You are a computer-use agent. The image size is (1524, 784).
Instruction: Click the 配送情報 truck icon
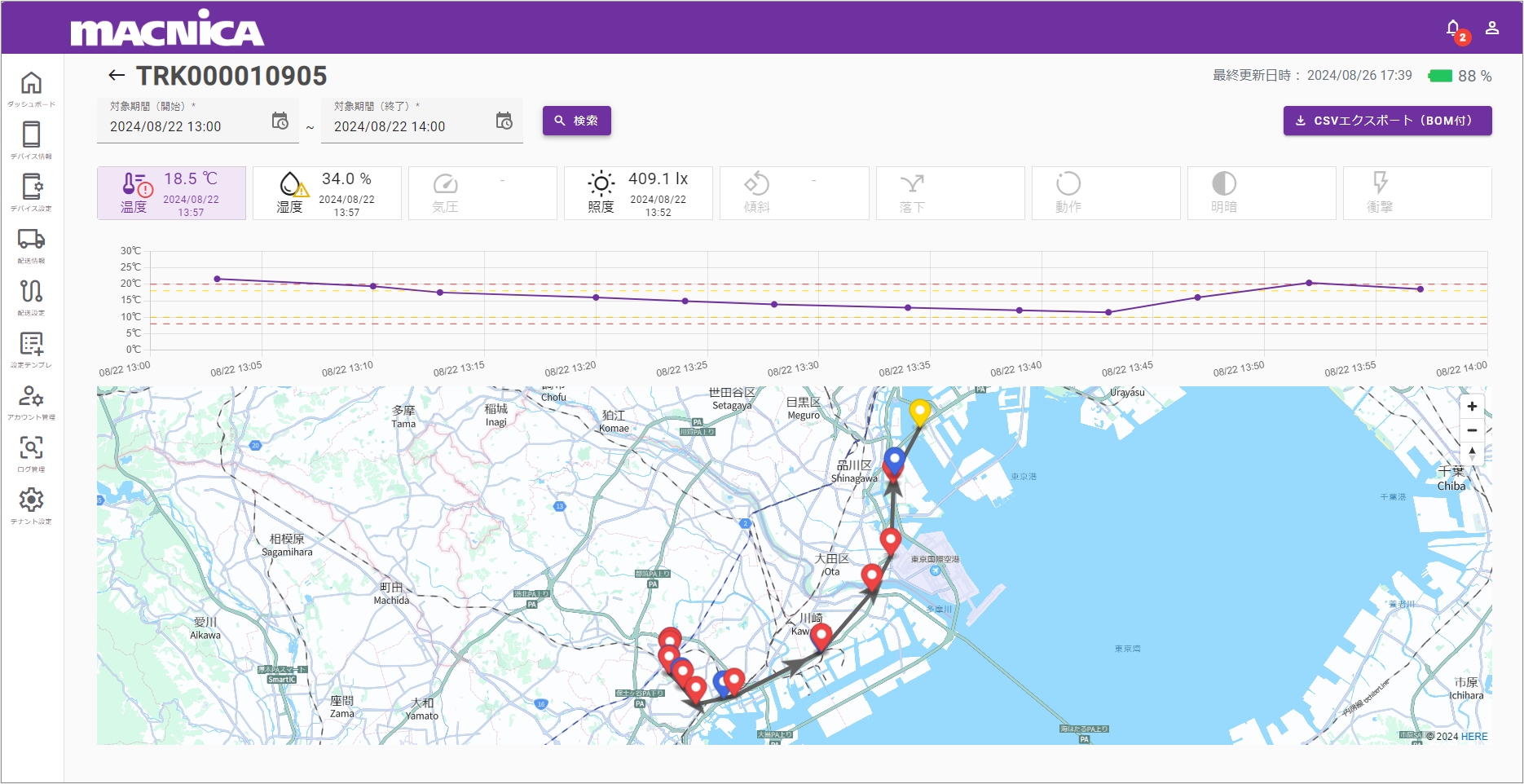31,240
